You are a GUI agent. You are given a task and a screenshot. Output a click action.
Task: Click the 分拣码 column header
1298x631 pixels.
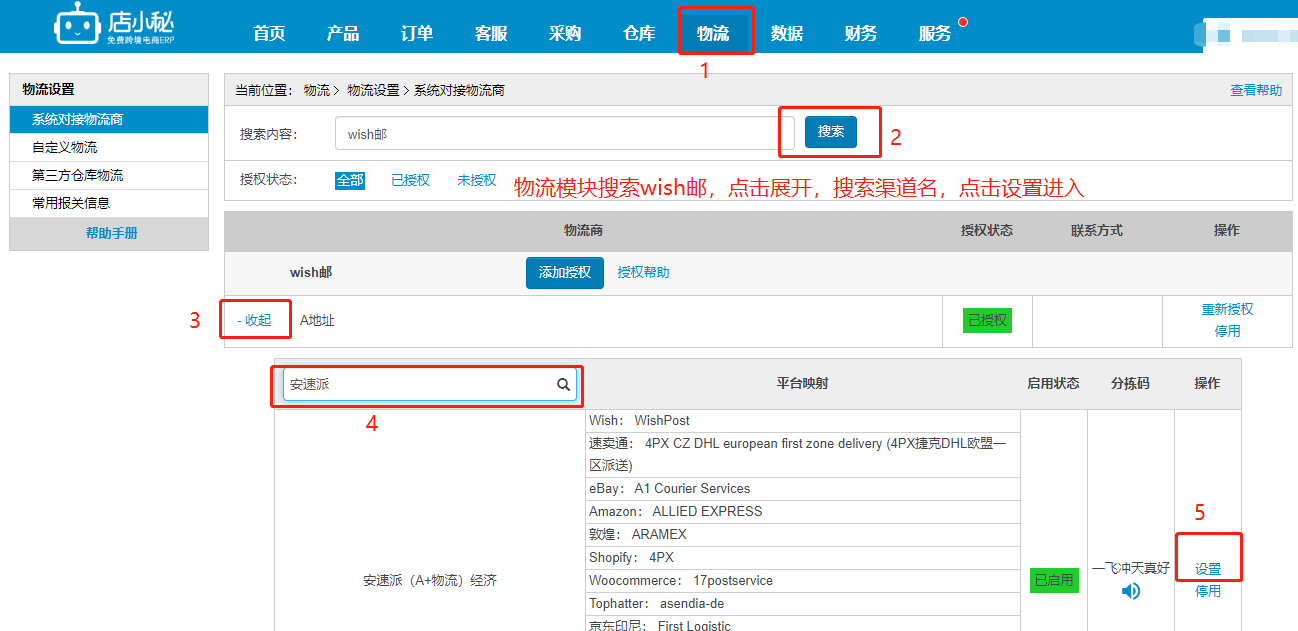coord(1130,383)
